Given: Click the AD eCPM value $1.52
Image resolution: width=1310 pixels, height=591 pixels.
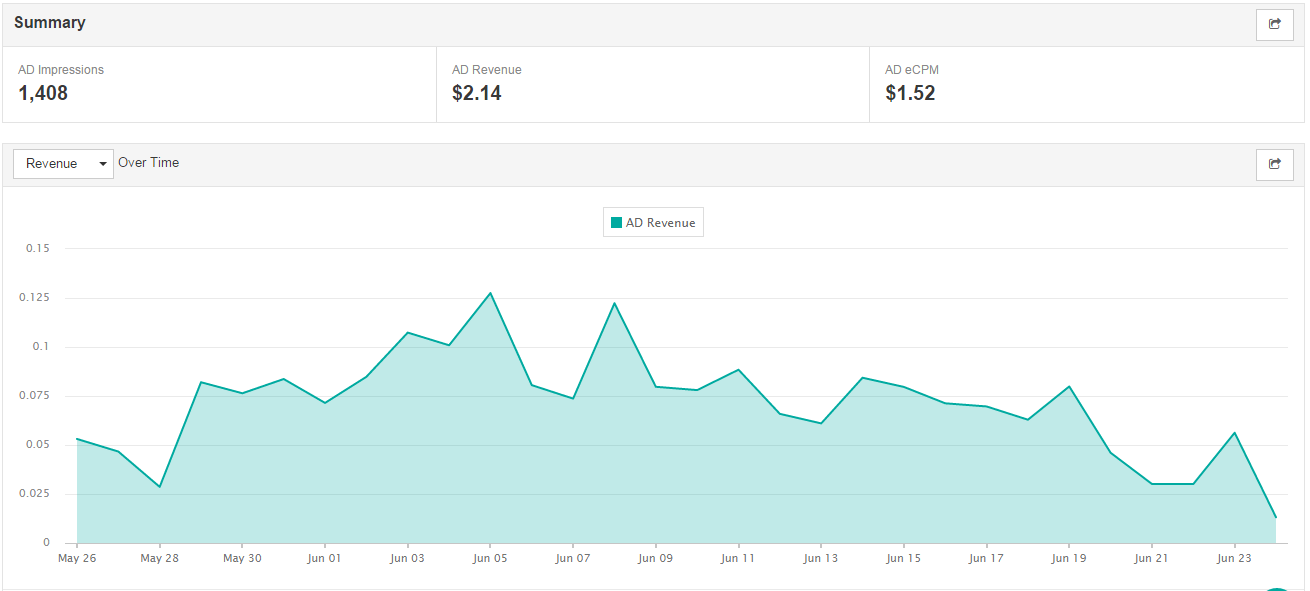Looking at the screenshot, I should pos(910,94).
